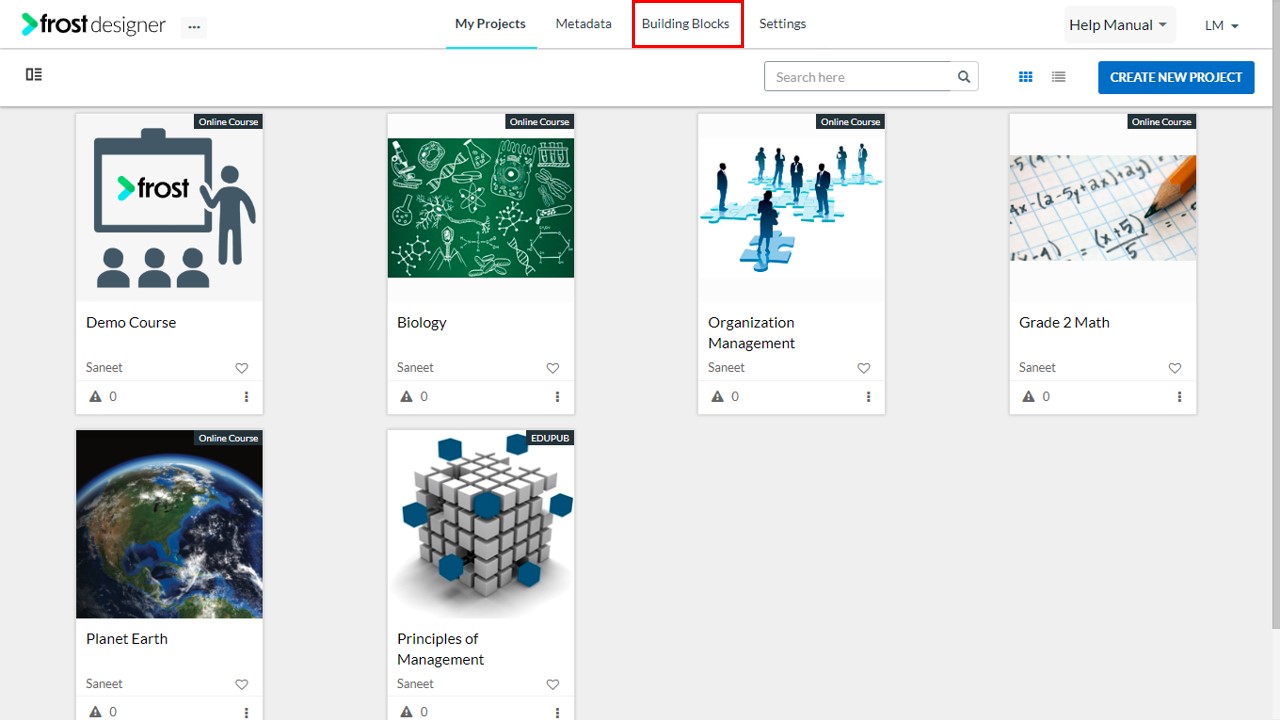Open the Settings tab

782,24
